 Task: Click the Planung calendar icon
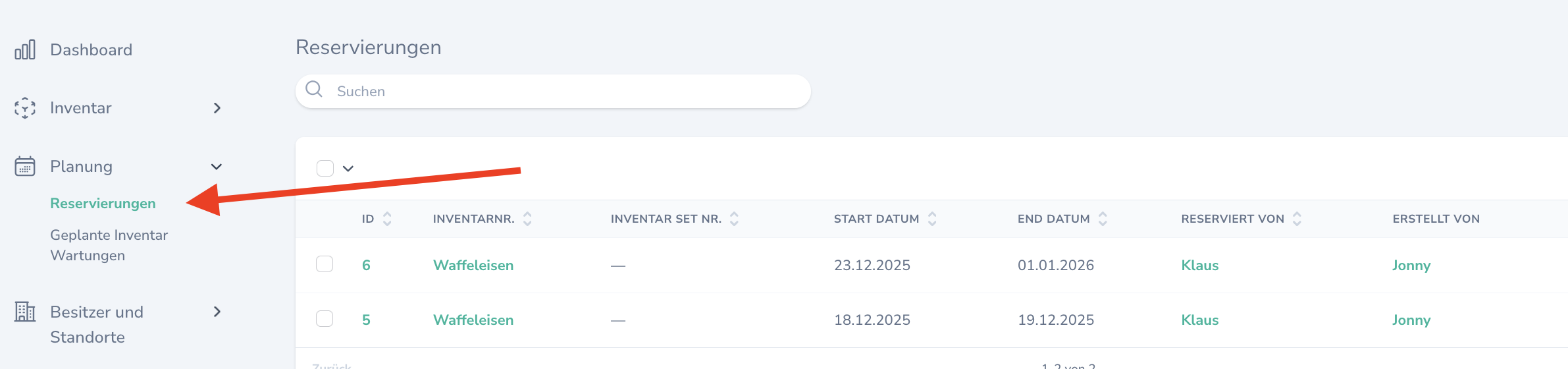[25, 166]
